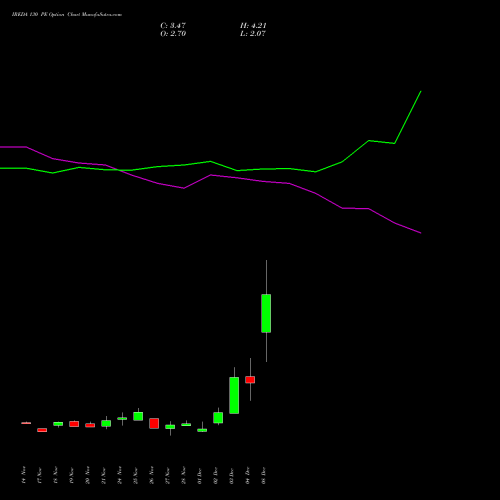This screenshot has width=500, height=500.
Task: Click the 14 Nov date label
Action: pyautogui.click(x=23, y=475)
